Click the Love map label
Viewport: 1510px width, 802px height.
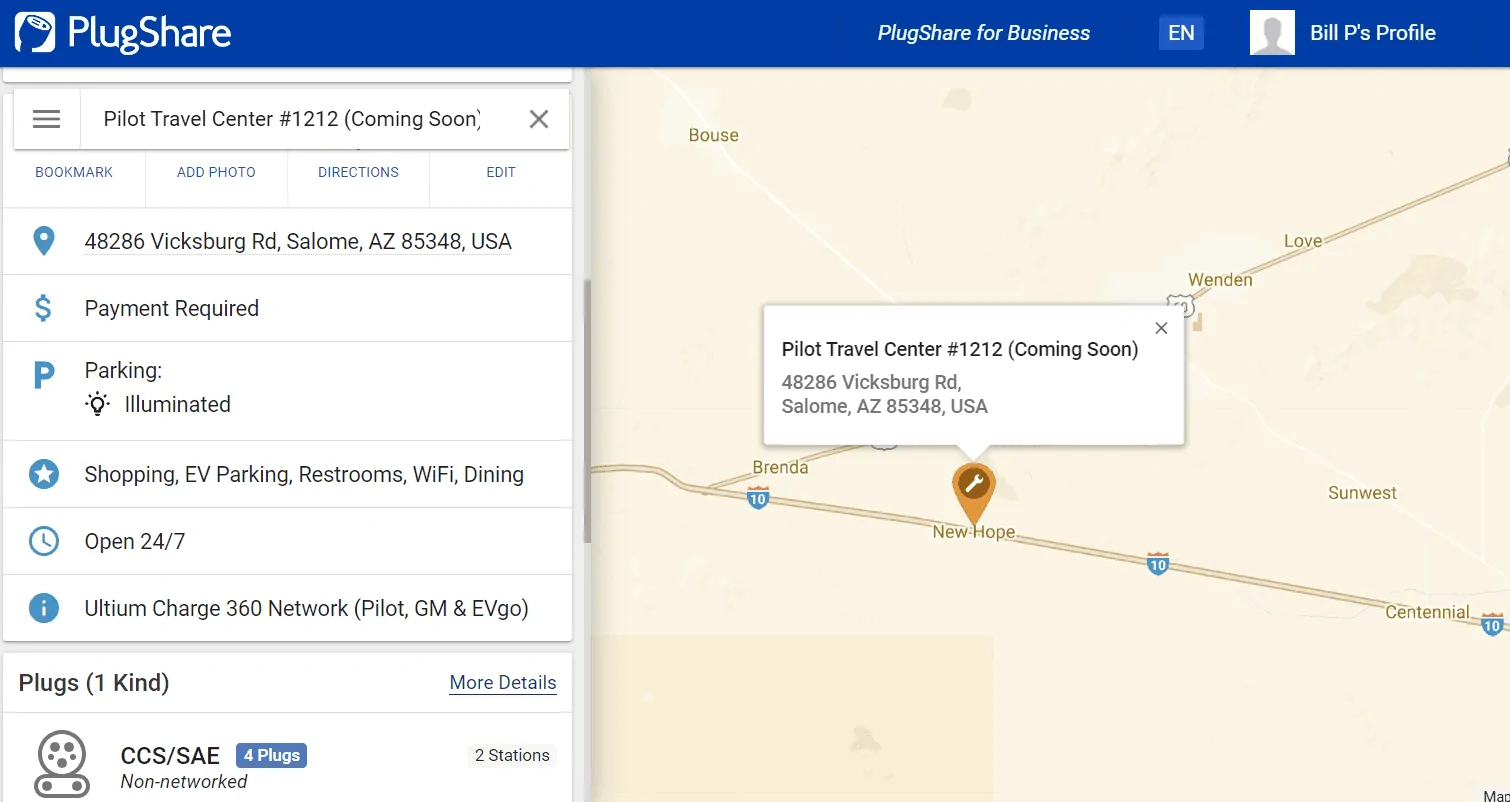click(1303, 241)
